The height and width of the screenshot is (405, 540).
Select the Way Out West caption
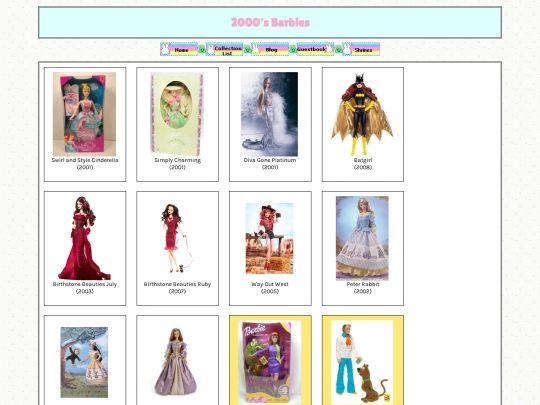point(270,288)
